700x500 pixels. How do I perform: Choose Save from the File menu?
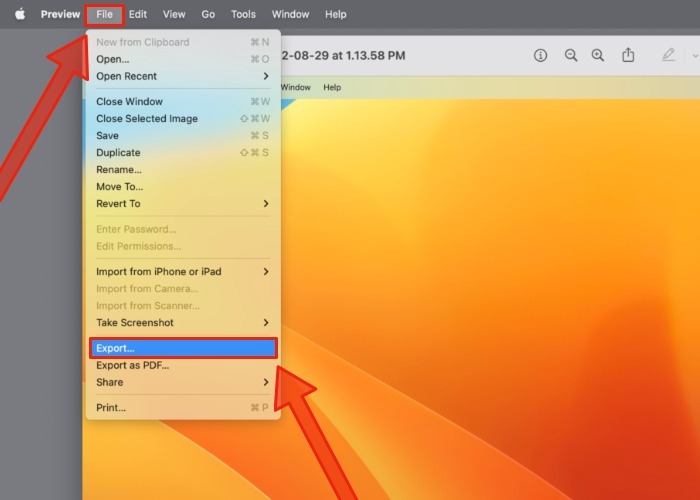(x=183, y=136)
